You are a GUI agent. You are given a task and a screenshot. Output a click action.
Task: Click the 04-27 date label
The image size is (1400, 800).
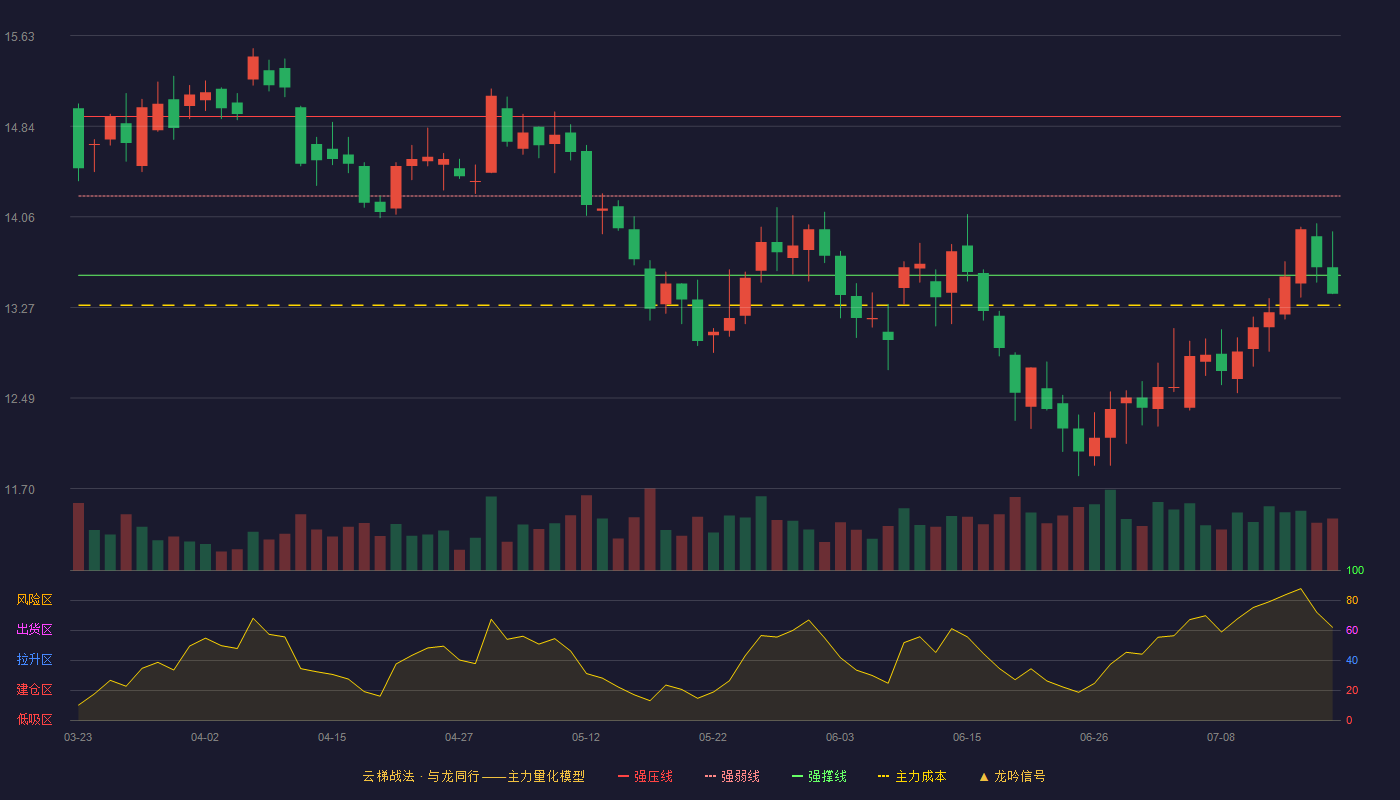pyautogui.click(x=459, y=737)
